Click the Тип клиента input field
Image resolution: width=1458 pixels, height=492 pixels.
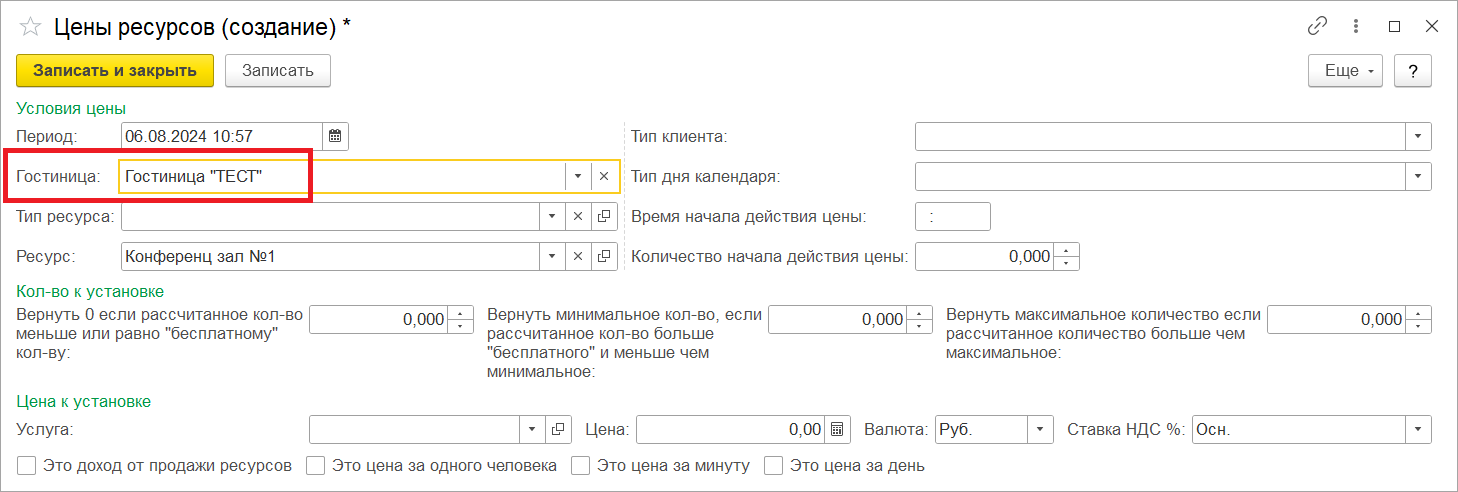click(x=1161, y=136)
